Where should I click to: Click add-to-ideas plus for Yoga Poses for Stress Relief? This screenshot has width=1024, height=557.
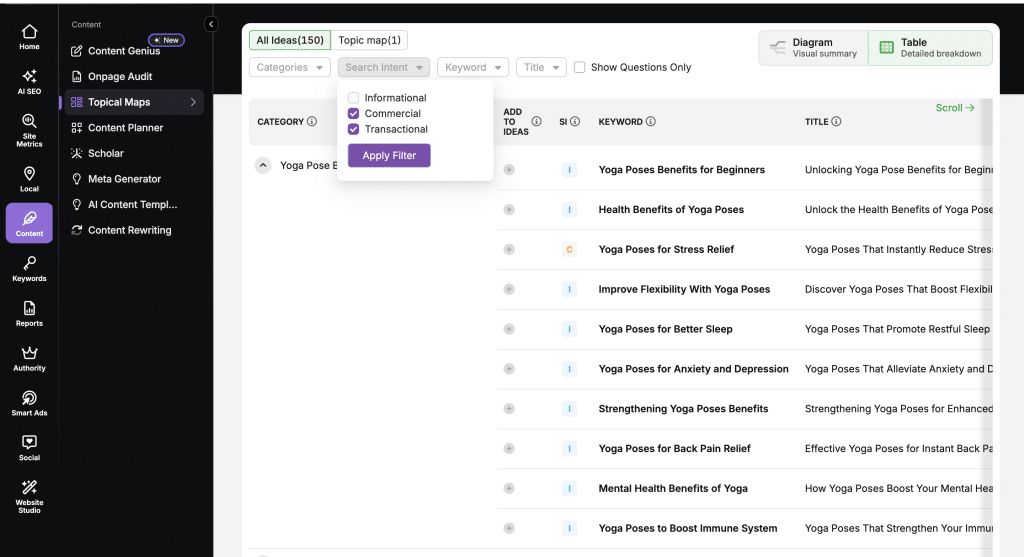[509, 250]
